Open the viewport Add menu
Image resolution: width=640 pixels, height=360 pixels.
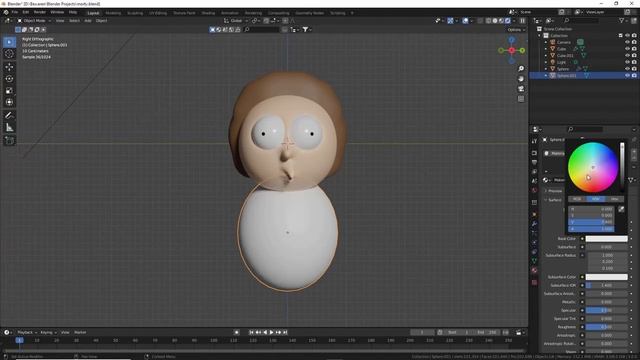point(88,20)
